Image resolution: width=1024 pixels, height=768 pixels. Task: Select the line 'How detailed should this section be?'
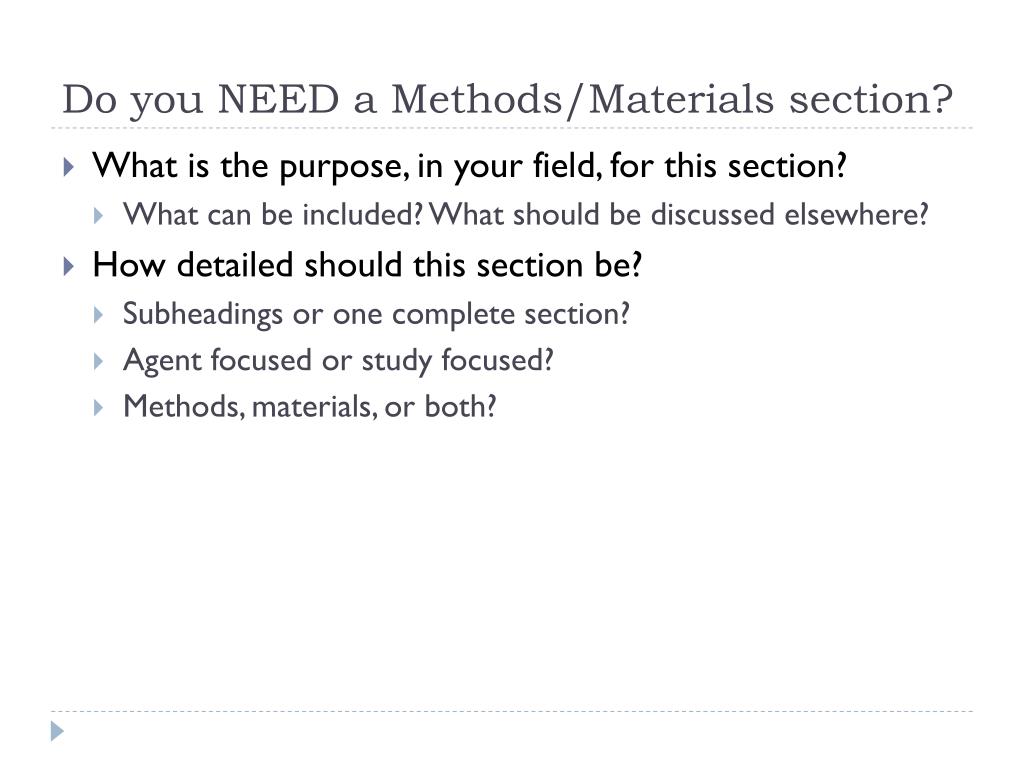click(367, 265)
